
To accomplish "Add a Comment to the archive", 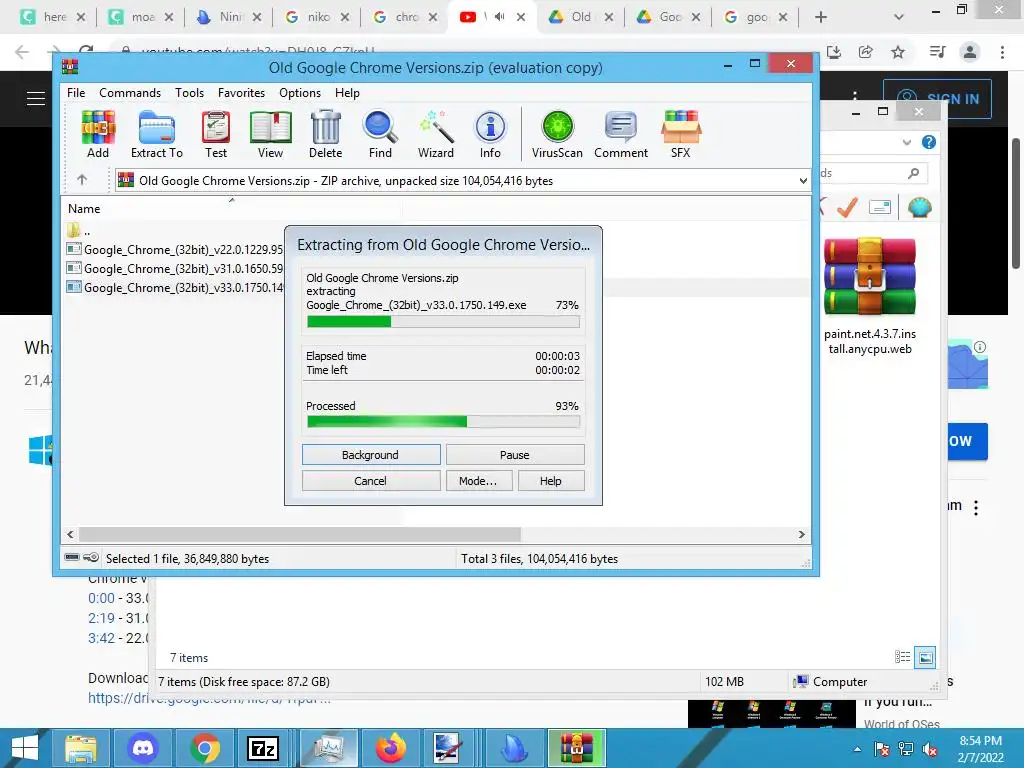I will [x=620, y=134].
